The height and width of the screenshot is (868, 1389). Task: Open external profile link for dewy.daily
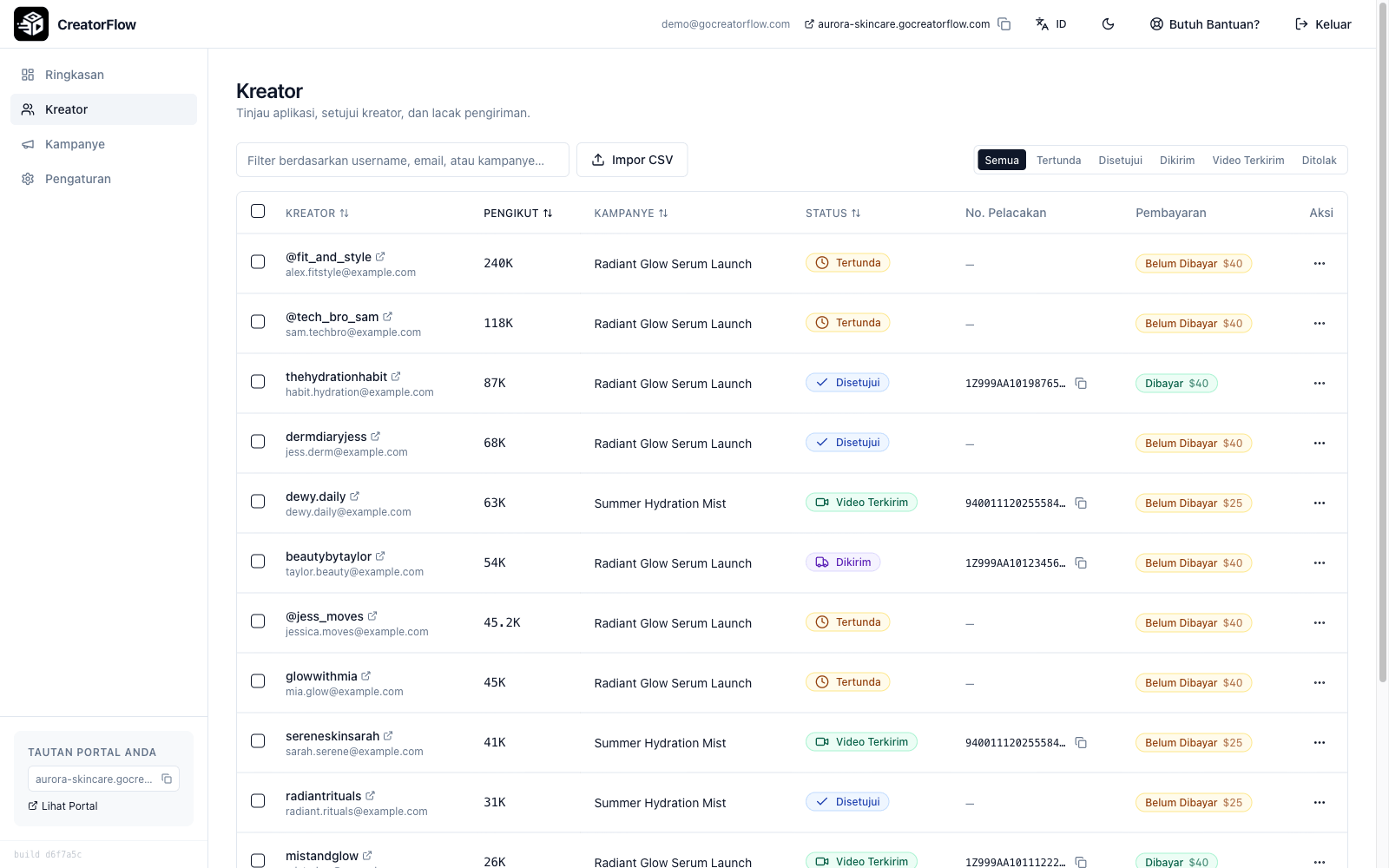[354, 496]
